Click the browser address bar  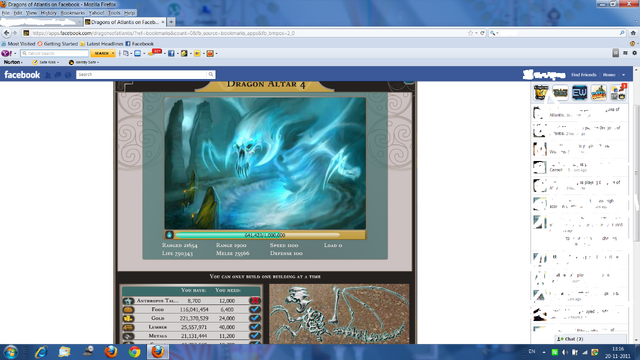coord(245,33)
